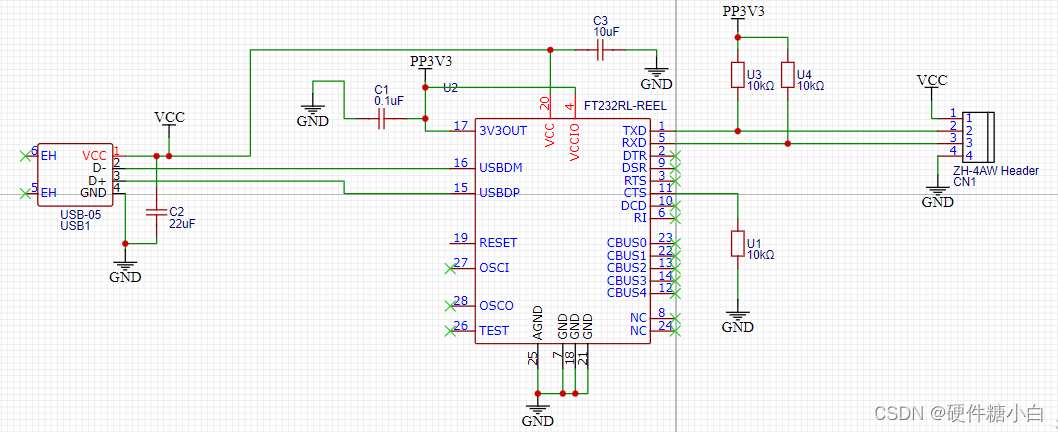The height and width of the screenshot is (432, 1058).
Task: Click the D+ pin label on USB1
Action: 97,180
